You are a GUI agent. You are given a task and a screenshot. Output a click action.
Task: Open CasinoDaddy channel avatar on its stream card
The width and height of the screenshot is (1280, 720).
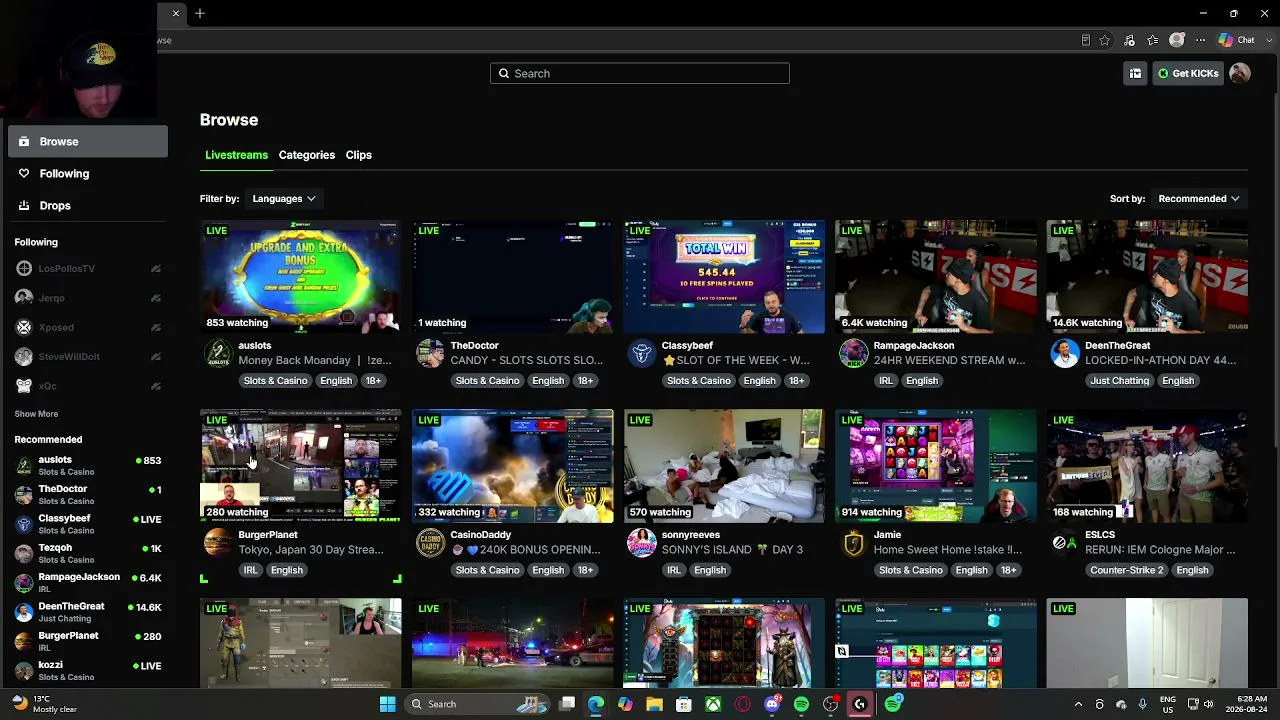coord(430,543)
